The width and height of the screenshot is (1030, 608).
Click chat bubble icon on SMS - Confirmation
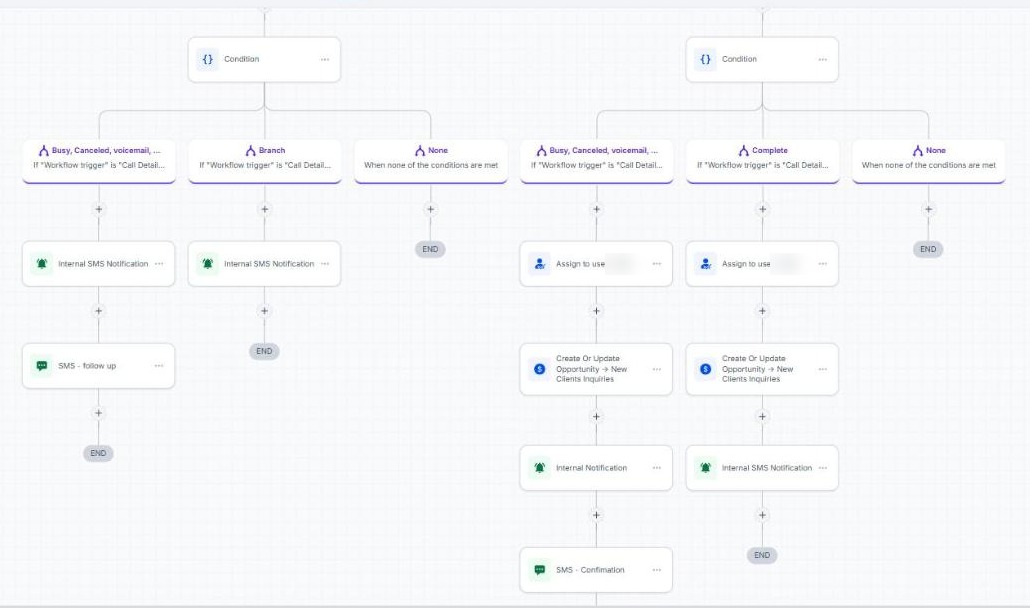tap(539, 570)
